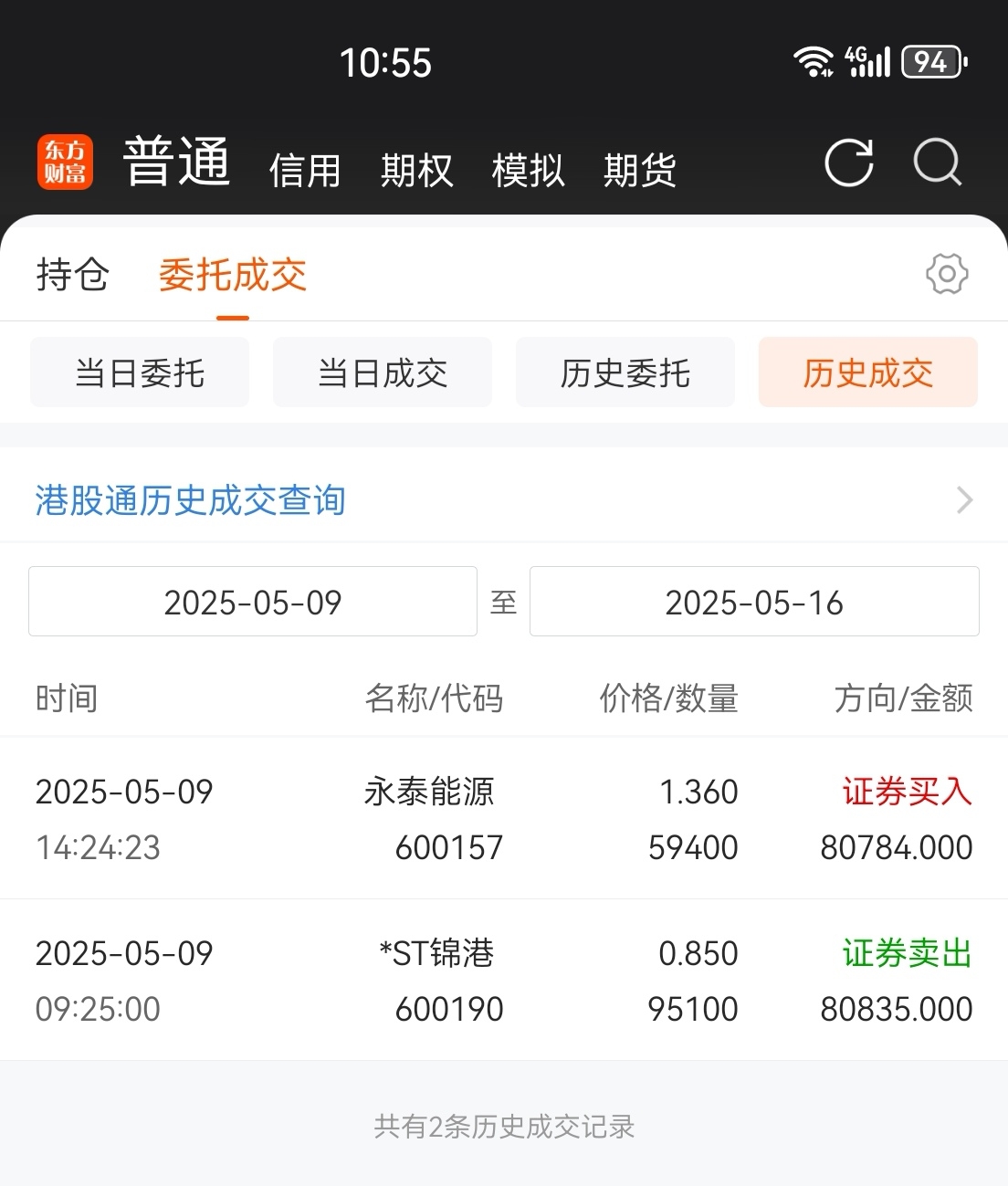Tap the Wi-Fi status icon
Viewport: 1008px width, 1186px height.
813,62
